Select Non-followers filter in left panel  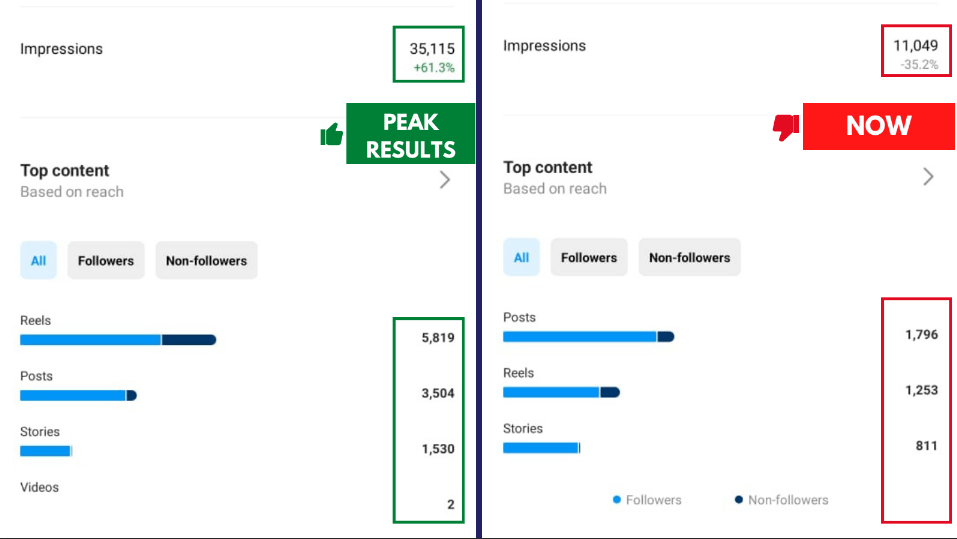coord(206,261)
